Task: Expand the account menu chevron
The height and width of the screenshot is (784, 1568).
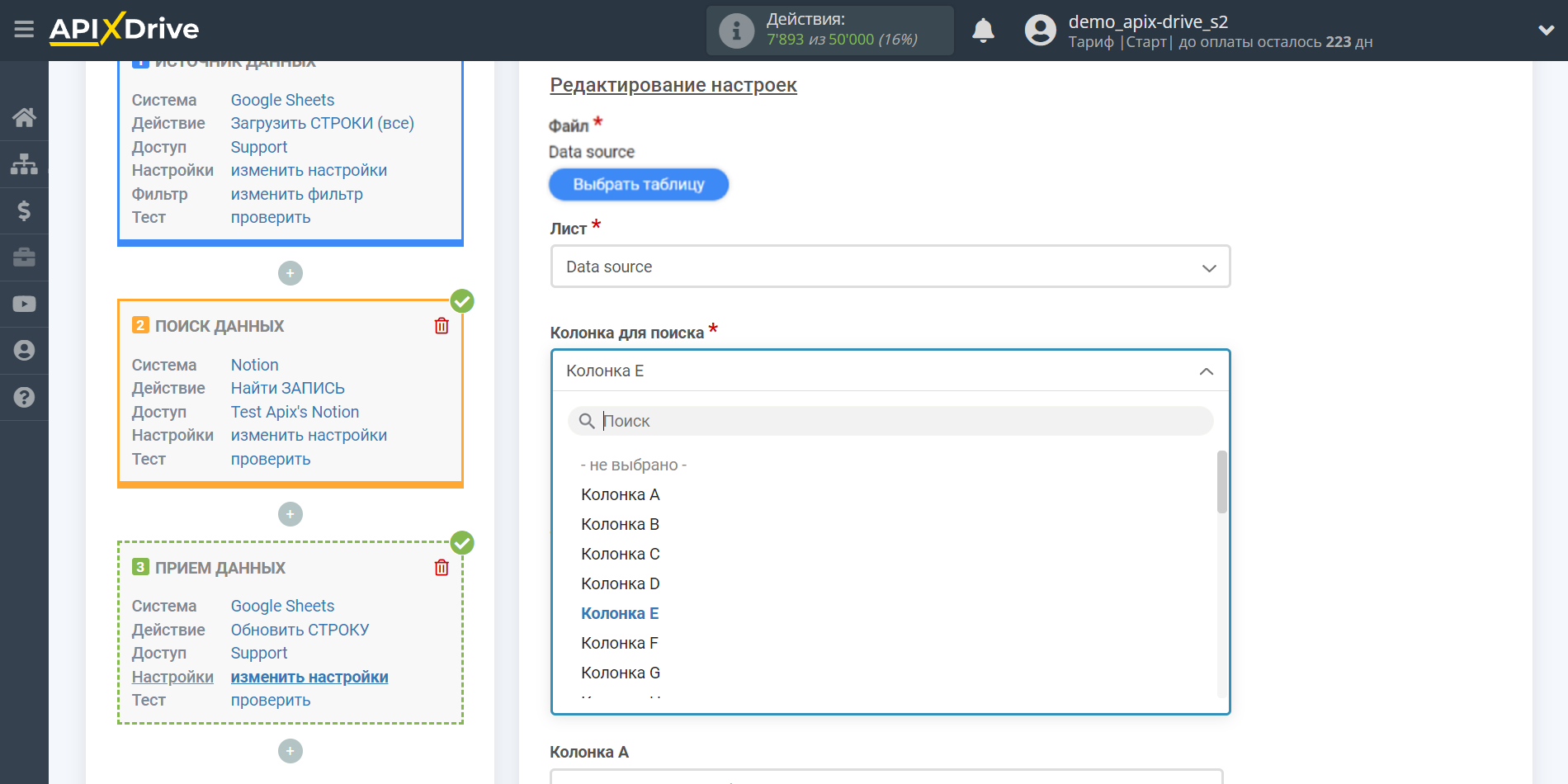Action: [x=1546, y=31]
